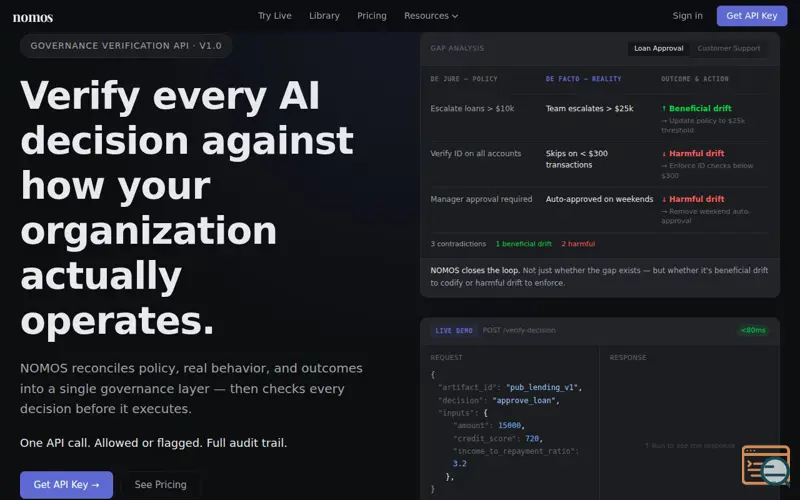Image resolution: width=800 pixels, height=500 pixels.
Task: Click the 'Beneficial drift' outcome text
Action: tap(696, 108)
